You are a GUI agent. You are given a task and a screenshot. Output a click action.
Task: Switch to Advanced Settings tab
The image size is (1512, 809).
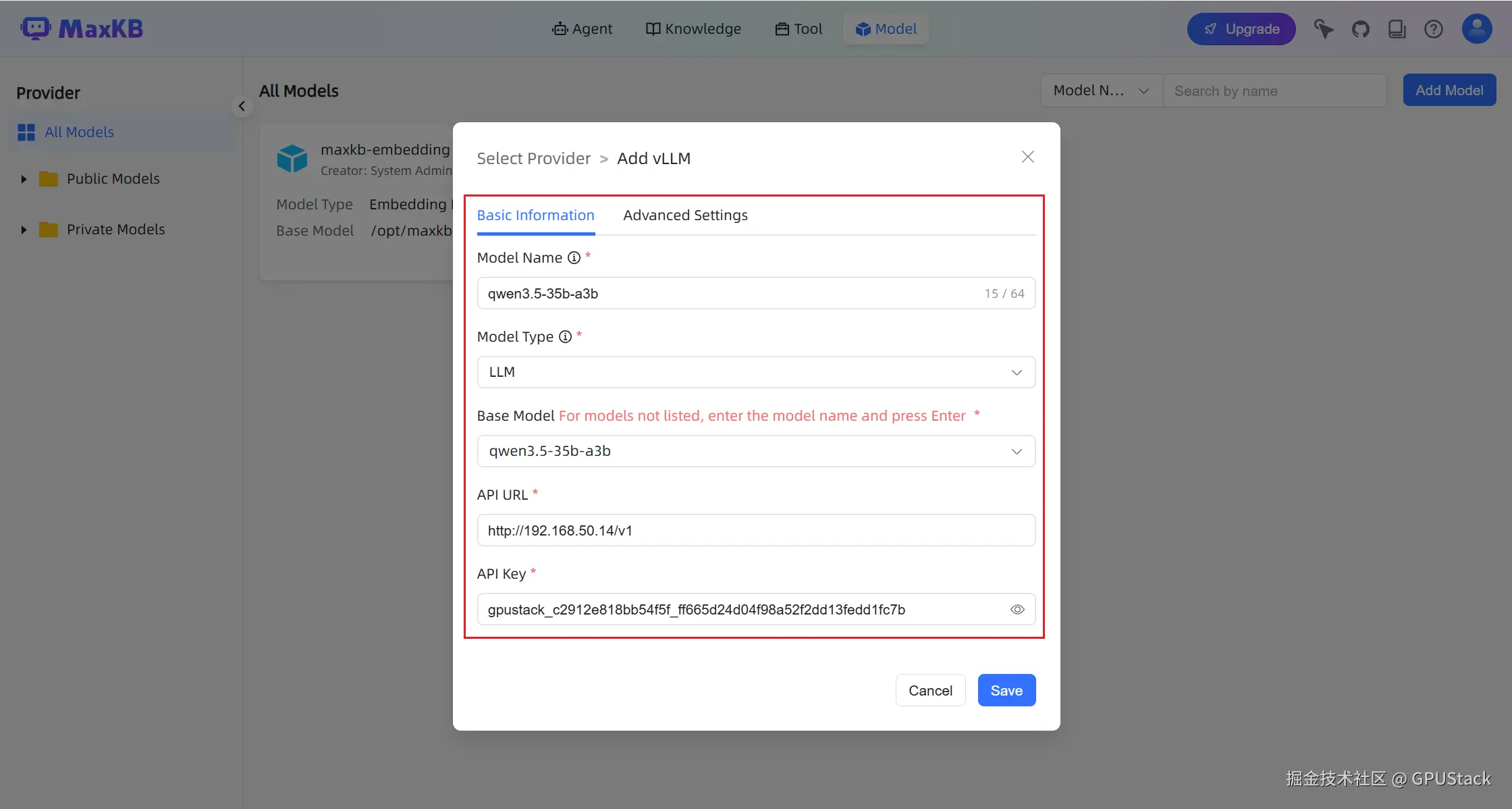(x=685, y=215)
